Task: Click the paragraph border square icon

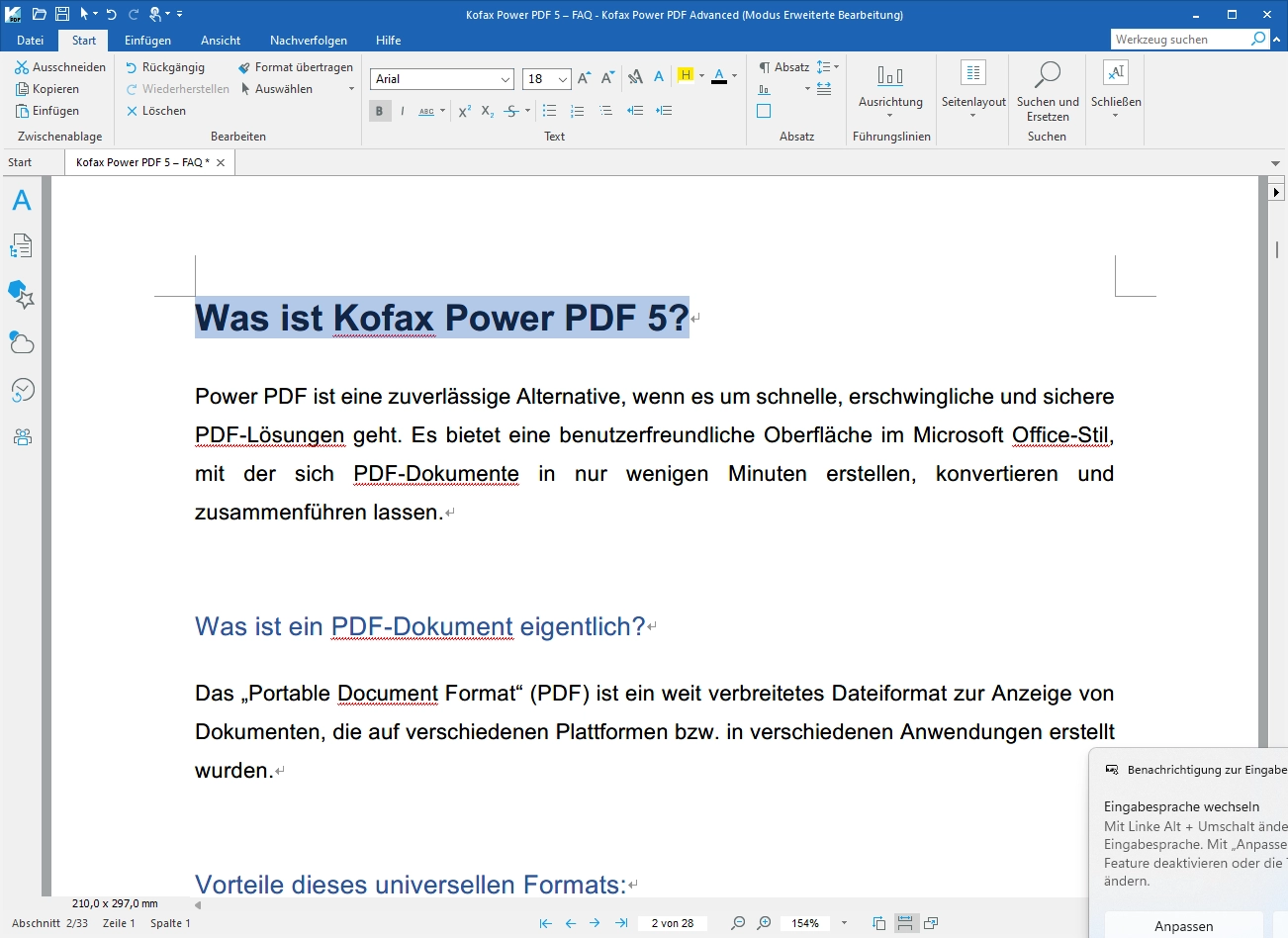Action: (764, 111)
